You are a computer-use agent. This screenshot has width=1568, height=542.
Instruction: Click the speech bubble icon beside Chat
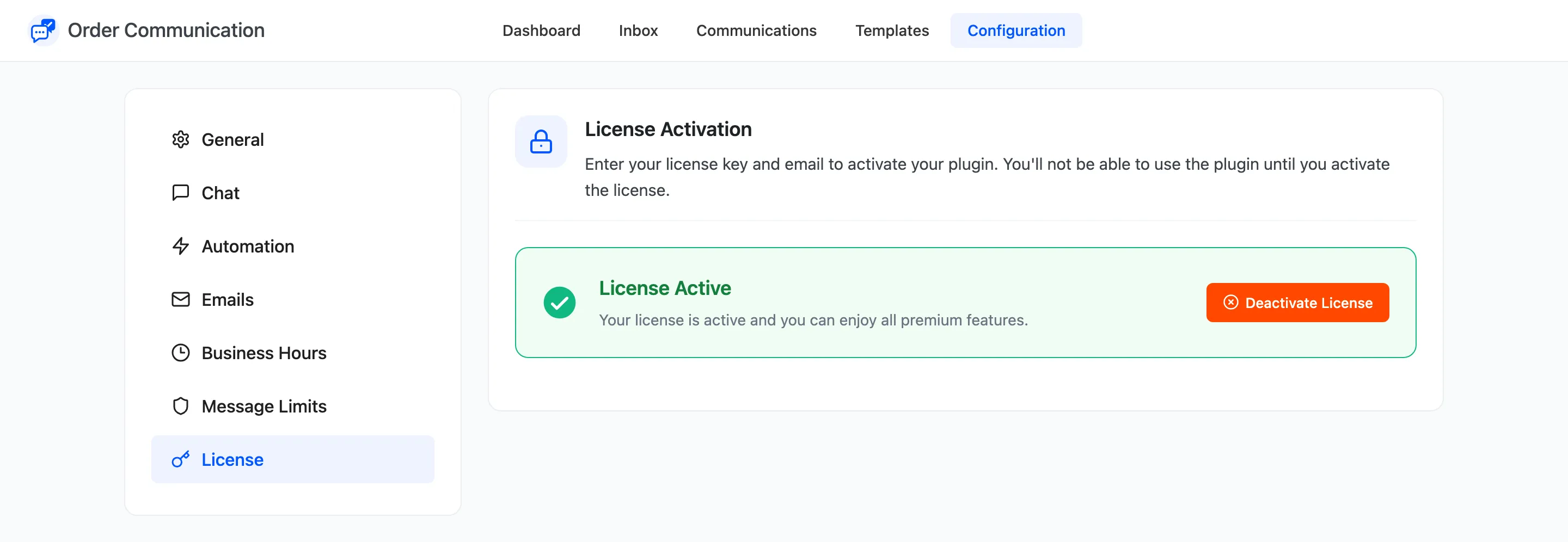[x=181, y=193]
